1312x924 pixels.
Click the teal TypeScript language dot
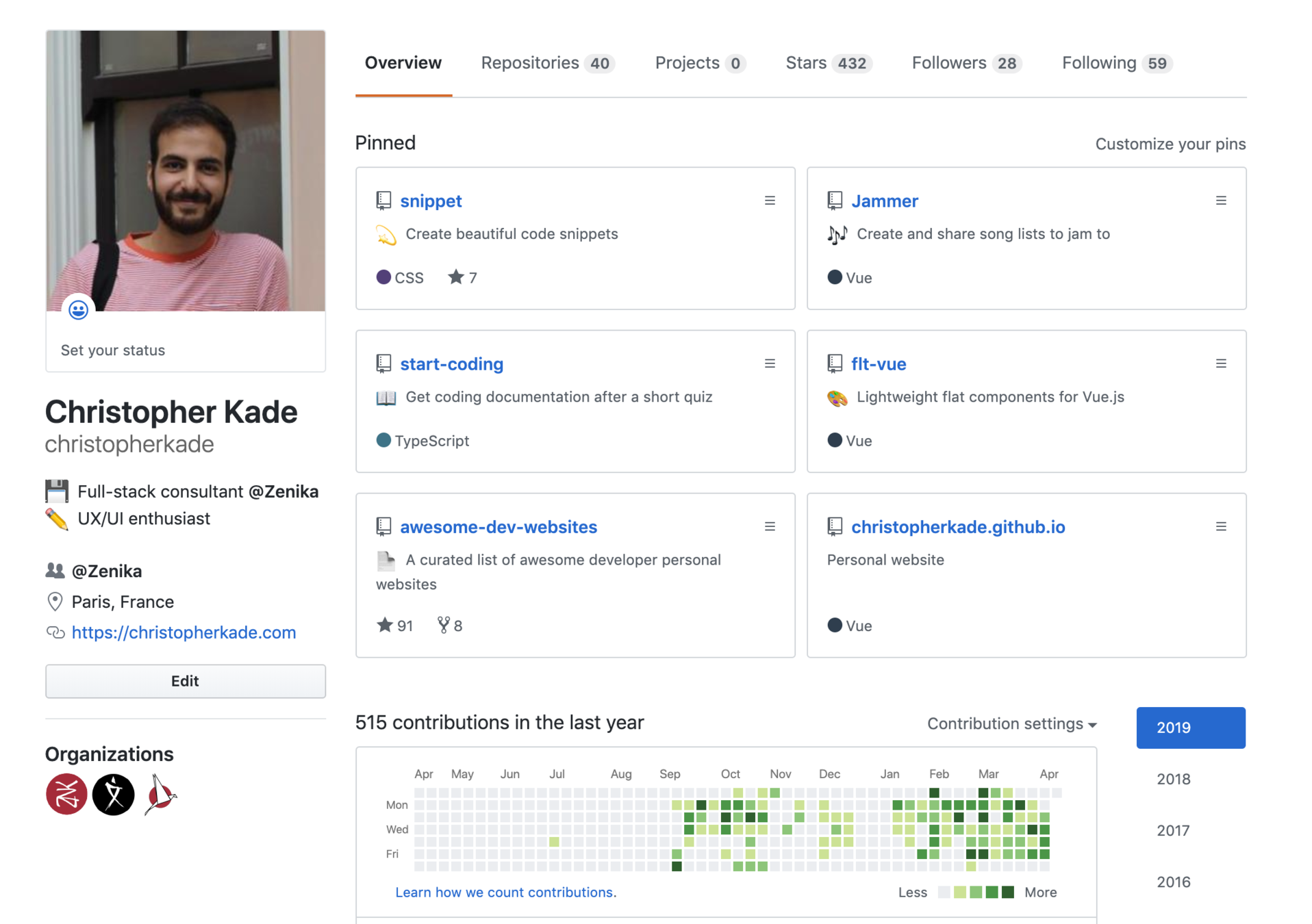point(383,440)
